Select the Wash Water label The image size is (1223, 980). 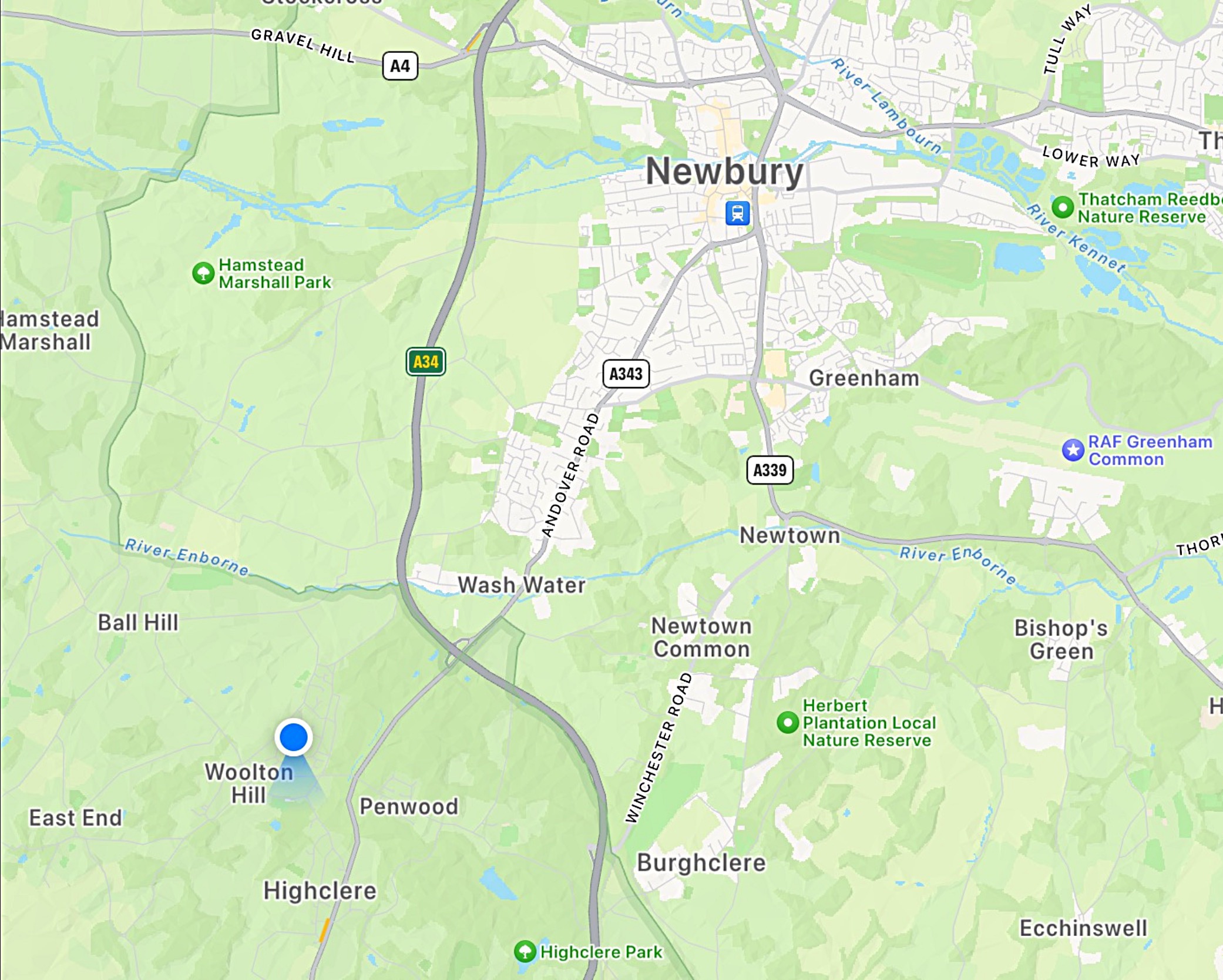522,585
